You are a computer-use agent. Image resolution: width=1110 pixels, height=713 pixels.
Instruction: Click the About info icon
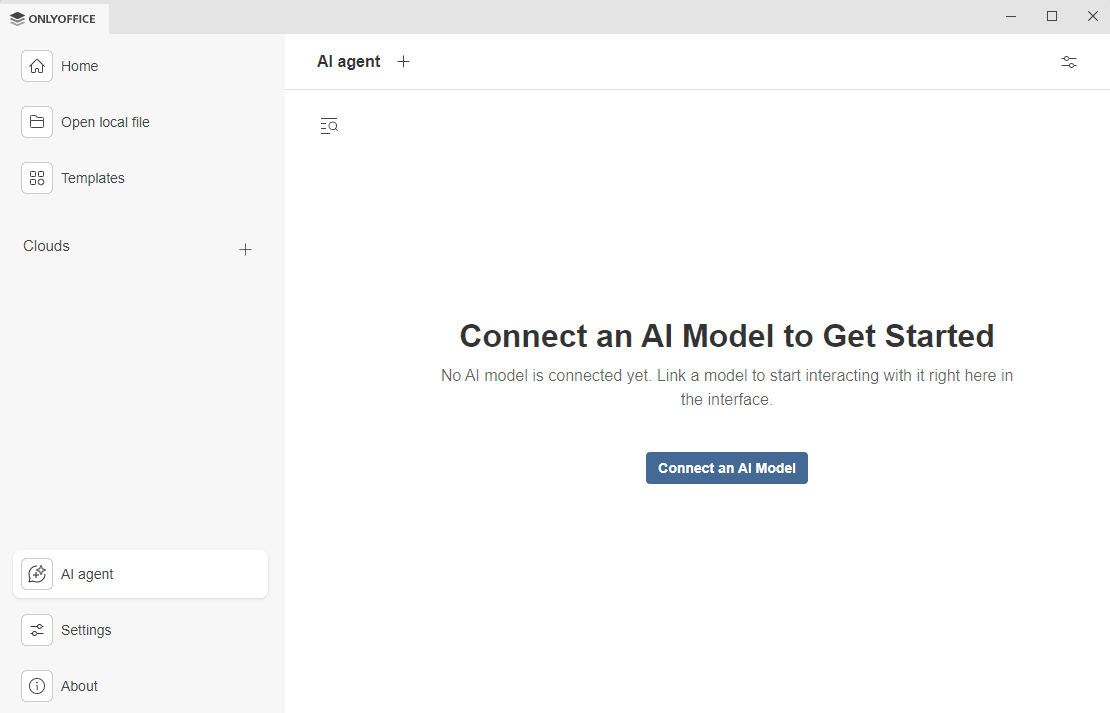point(36,685)
